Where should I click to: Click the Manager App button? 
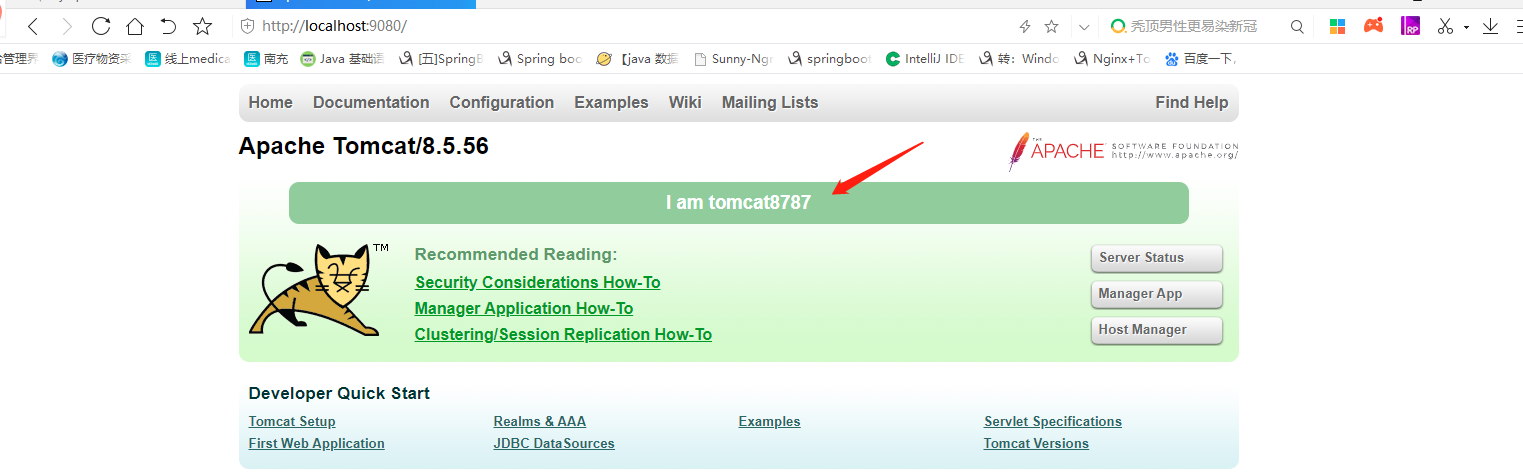pos(1156,294)
